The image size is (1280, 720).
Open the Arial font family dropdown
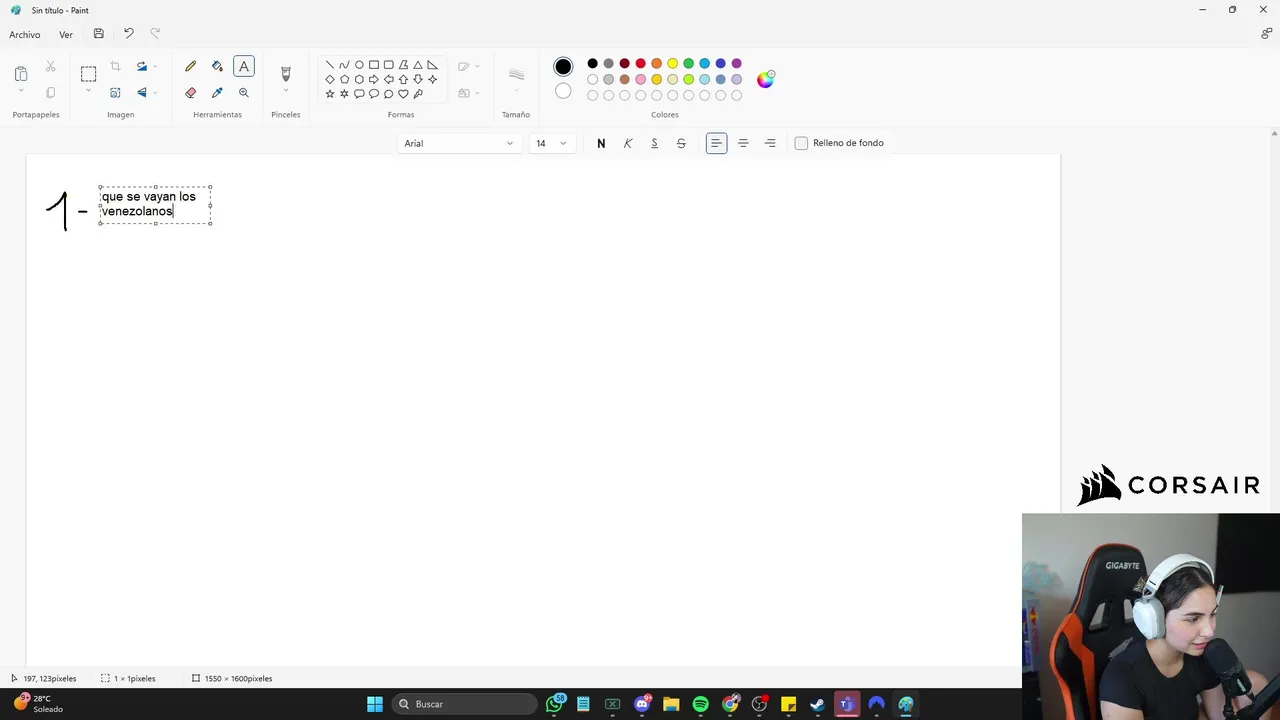click(x=459, y=143)
